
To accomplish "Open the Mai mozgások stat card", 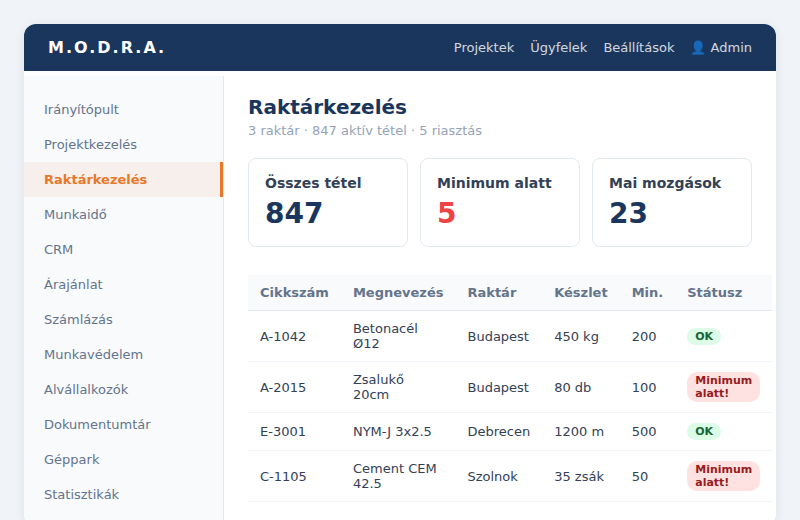I will tap(671, 203).
